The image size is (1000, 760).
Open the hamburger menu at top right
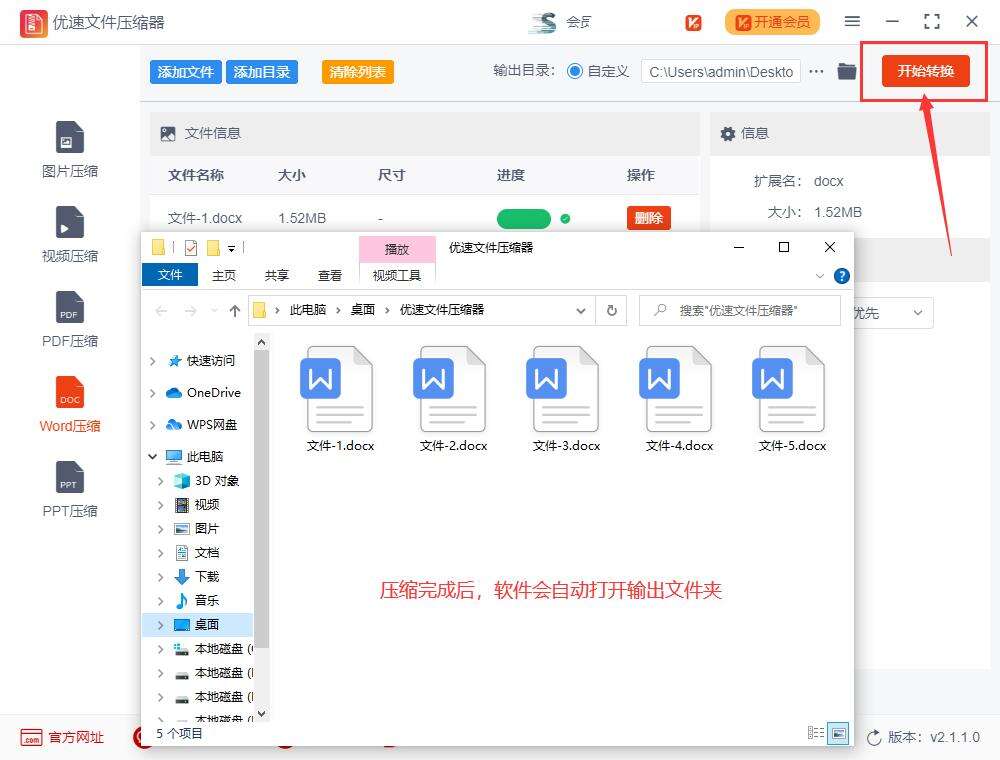coord(852,21)
